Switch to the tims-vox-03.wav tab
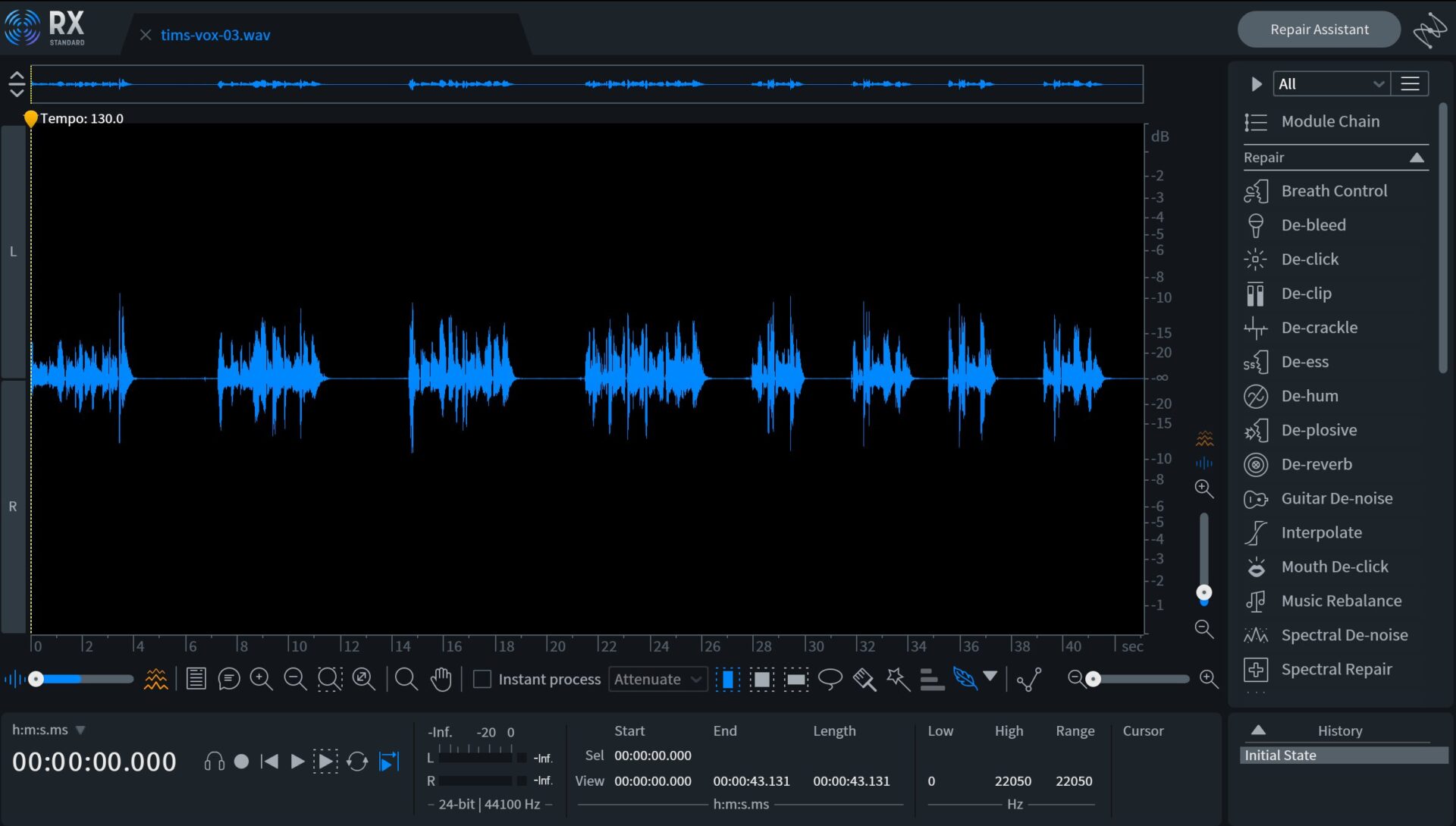 pos(215,35)
